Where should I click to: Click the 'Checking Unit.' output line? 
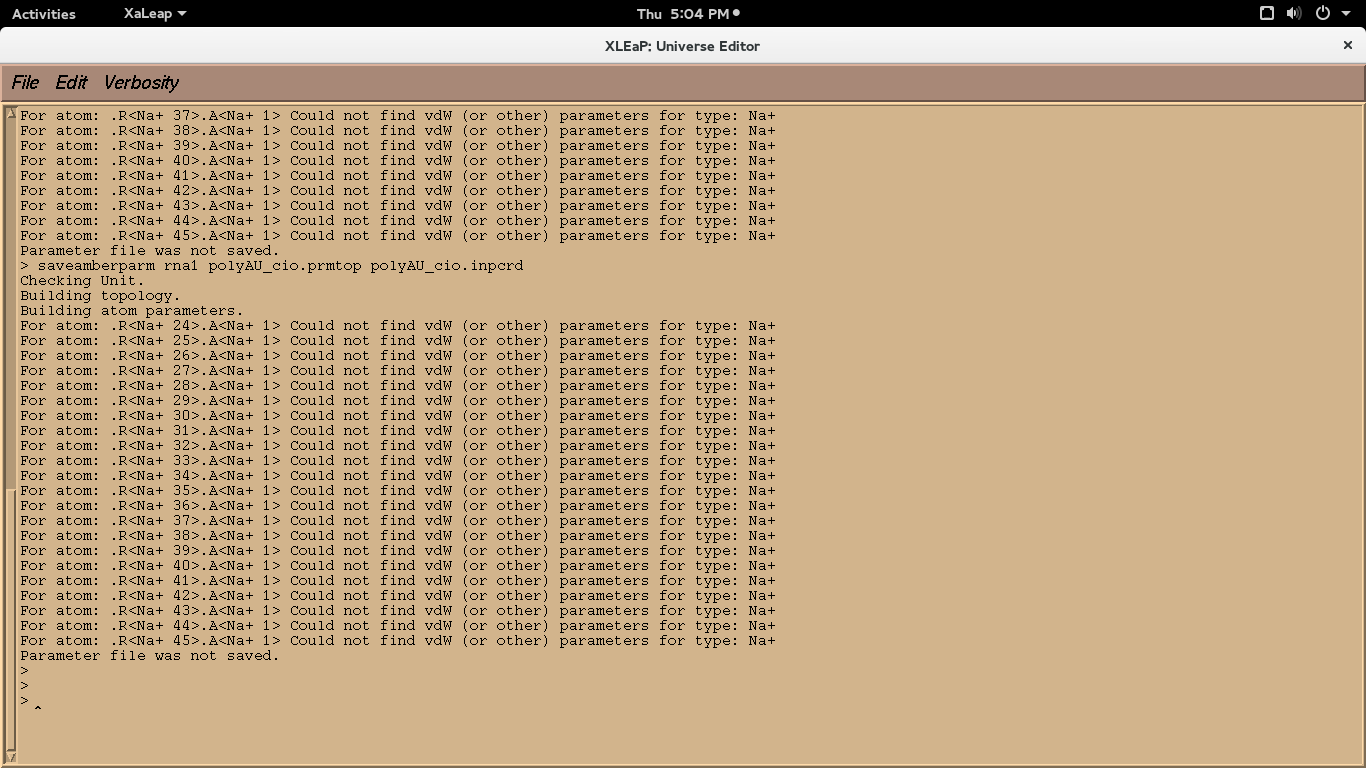tap(82, 281)
